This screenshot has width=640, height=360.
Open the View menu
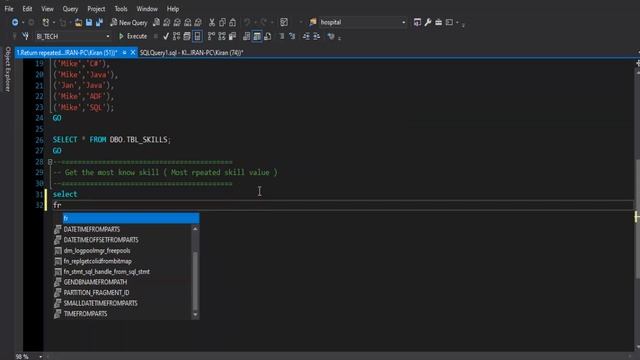[47, 9]
